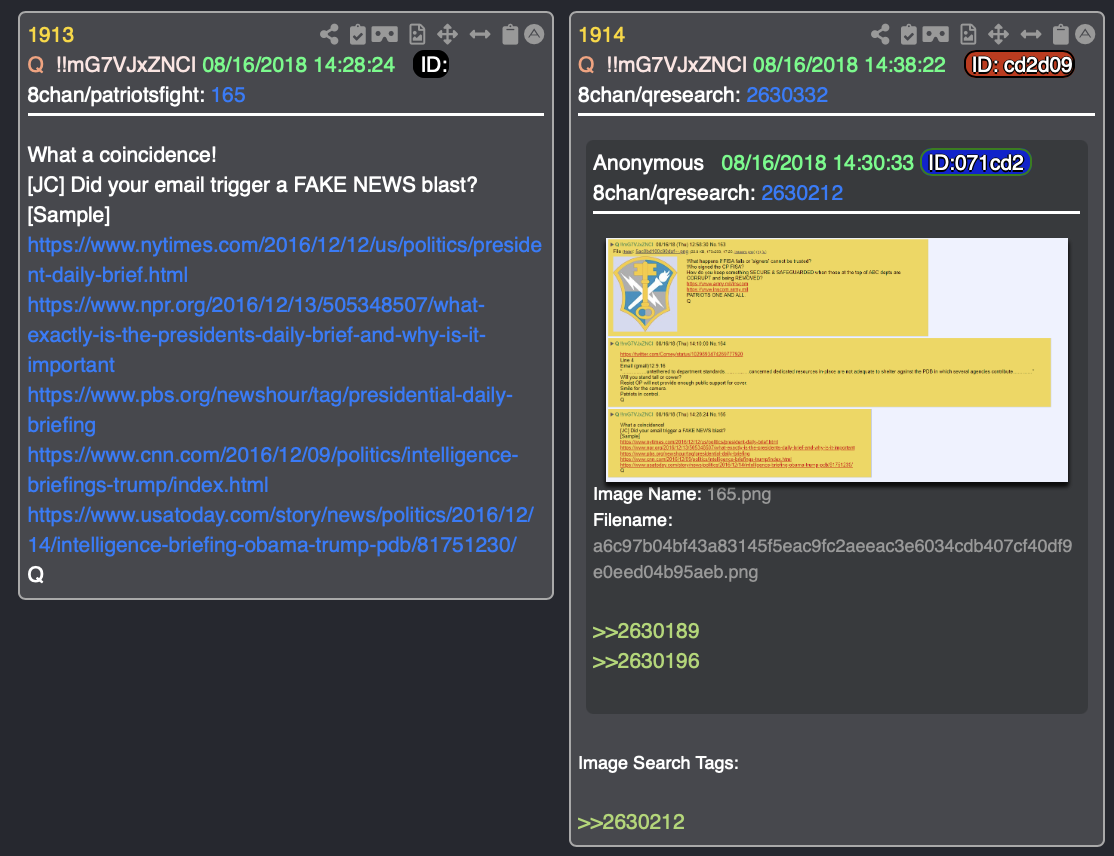1114x856 pixels.
Task: Open patriotsfight post number 165 link
Action: 228,94
